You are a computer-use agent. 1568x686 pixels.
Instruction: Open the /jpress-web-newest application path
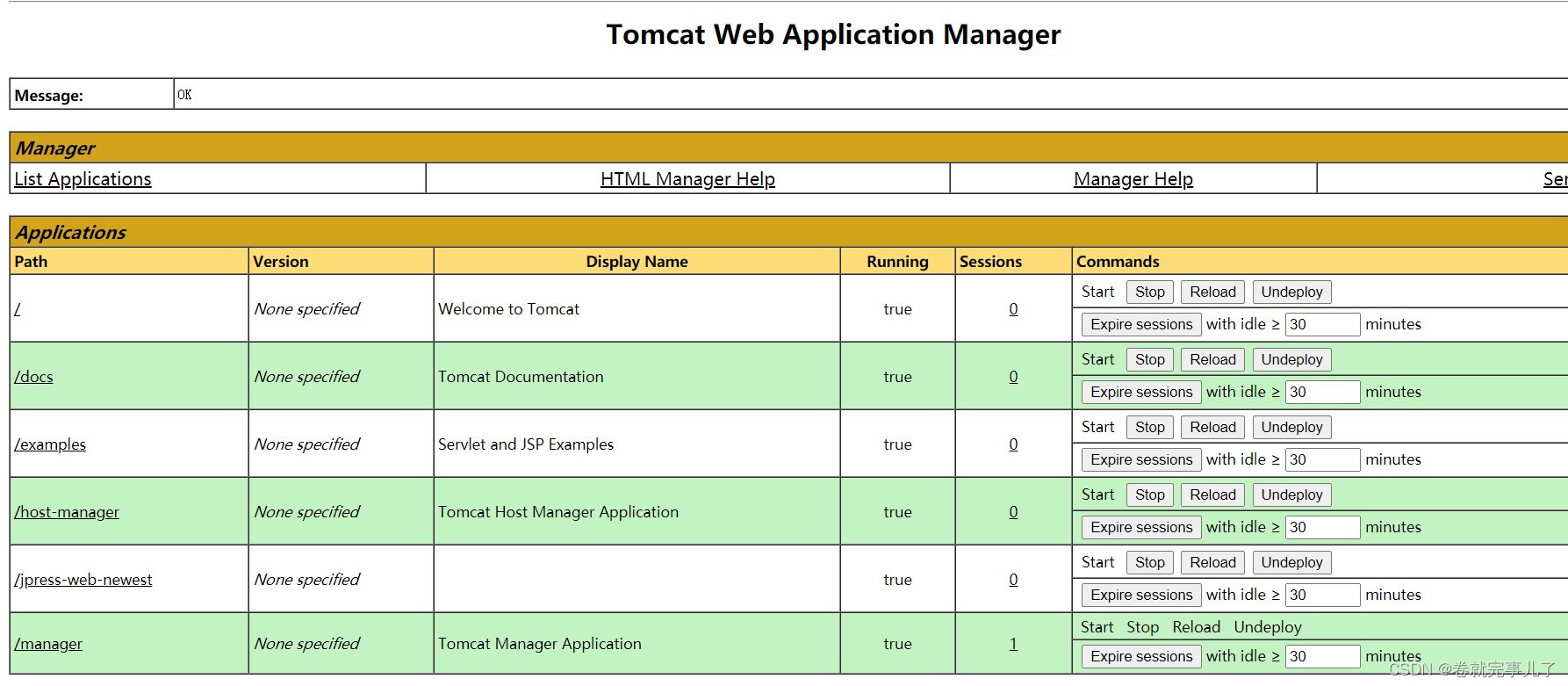(x=83, y=580)
